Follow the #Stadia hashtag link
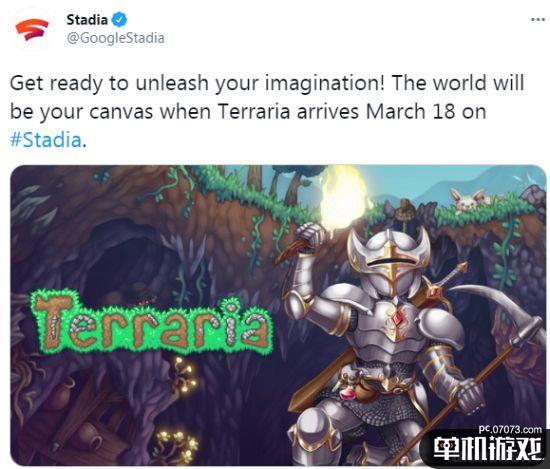 [x=46, y=140]
